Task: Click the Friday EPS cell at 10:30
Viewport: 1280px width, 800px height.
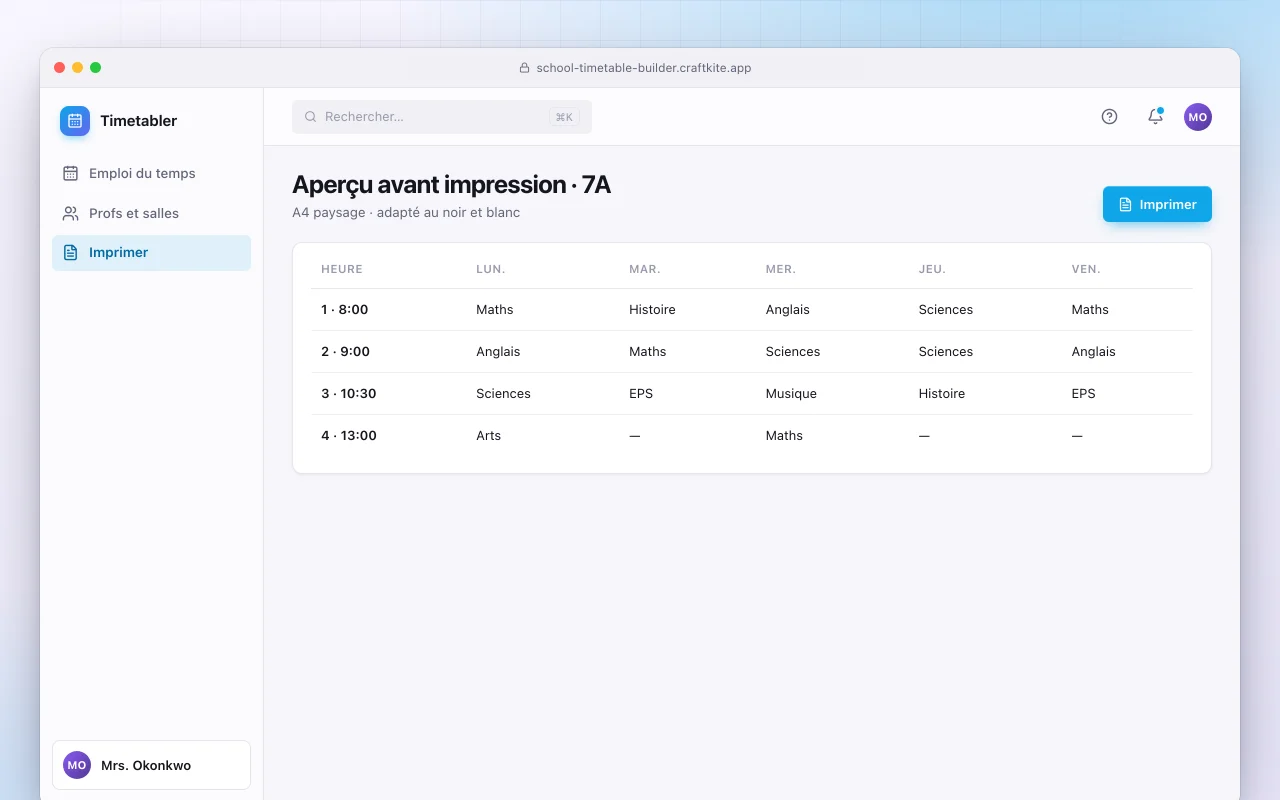Action: click(x=1083, y=394)
